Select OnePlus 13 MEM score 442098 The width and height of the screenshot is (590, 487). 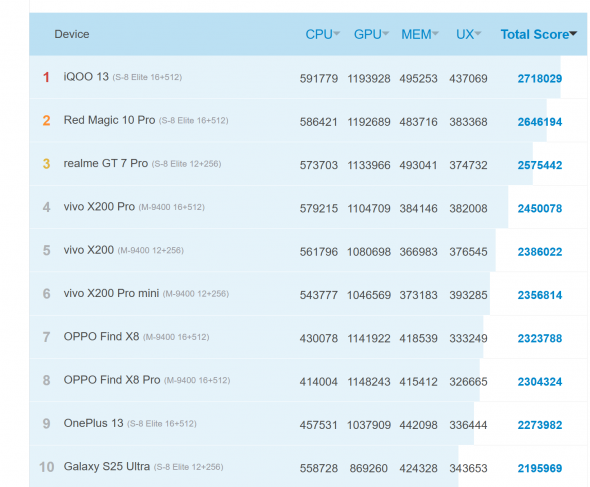(x=418, y=425)
